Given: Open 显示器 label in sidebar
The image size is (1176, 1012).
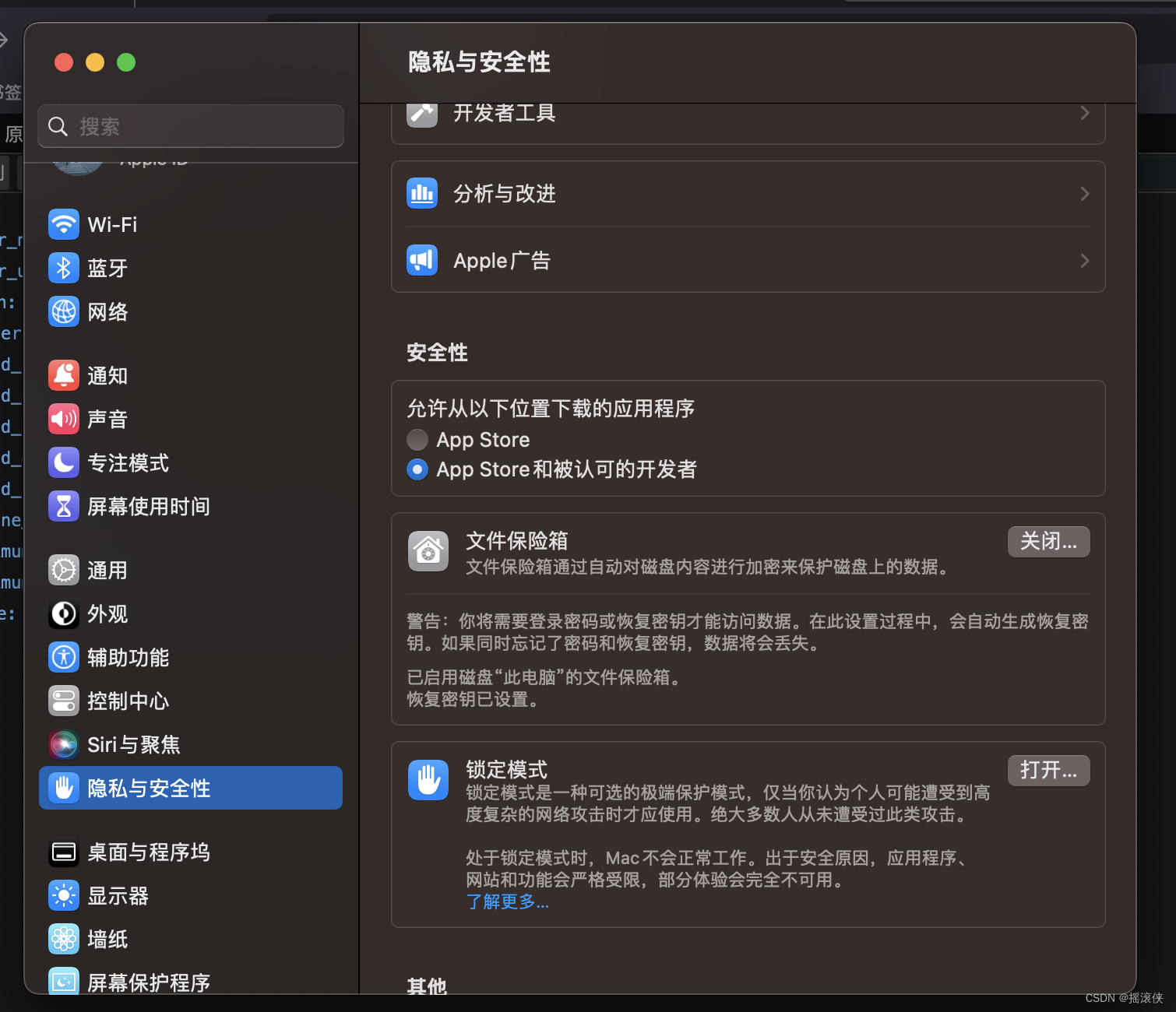Looking at the screenshot, I should tap(118, 896).
